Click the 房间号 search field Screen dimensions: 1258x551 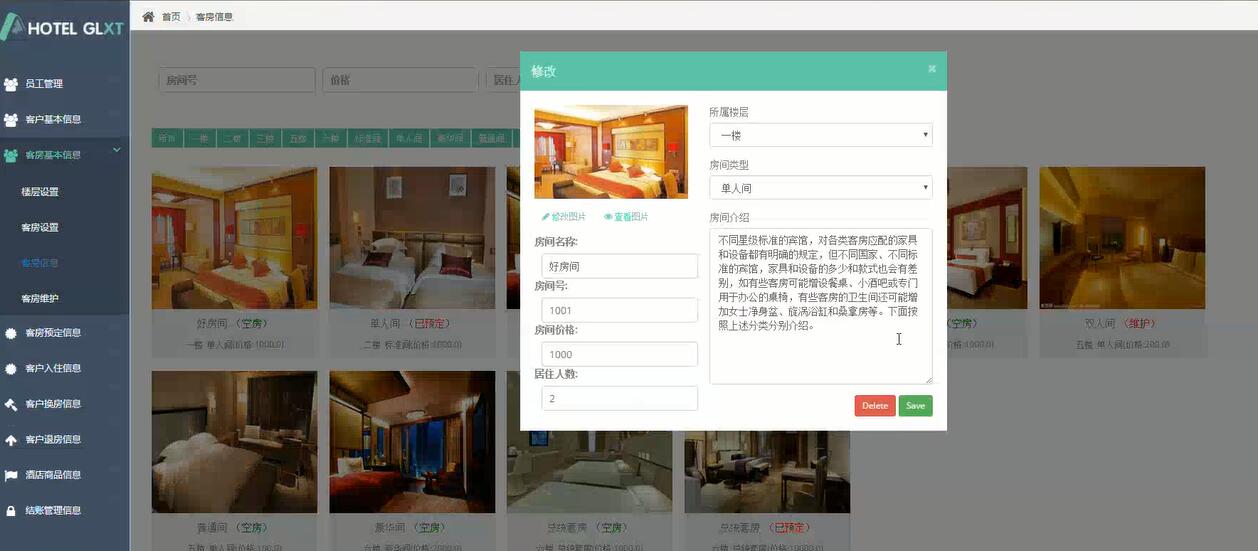[x=237, y=80]
